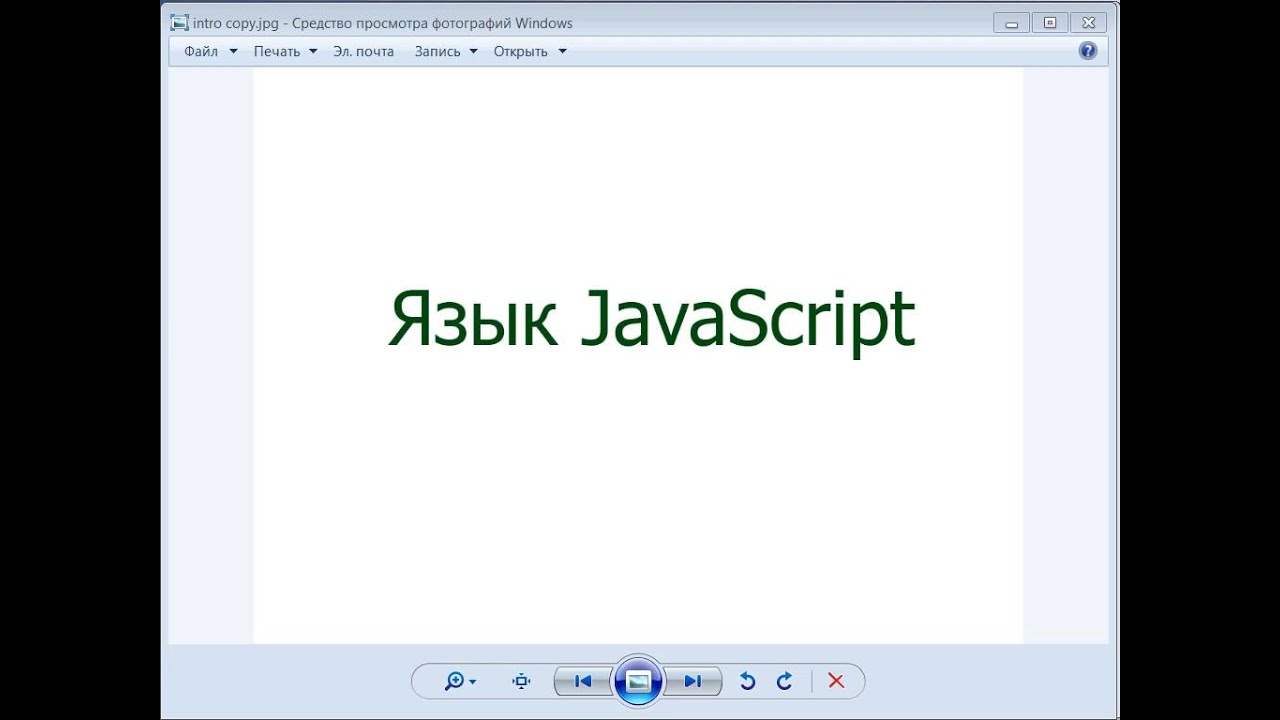Click the Язык JavaScript image
The image size is (1280, 720).
point(650,320)
